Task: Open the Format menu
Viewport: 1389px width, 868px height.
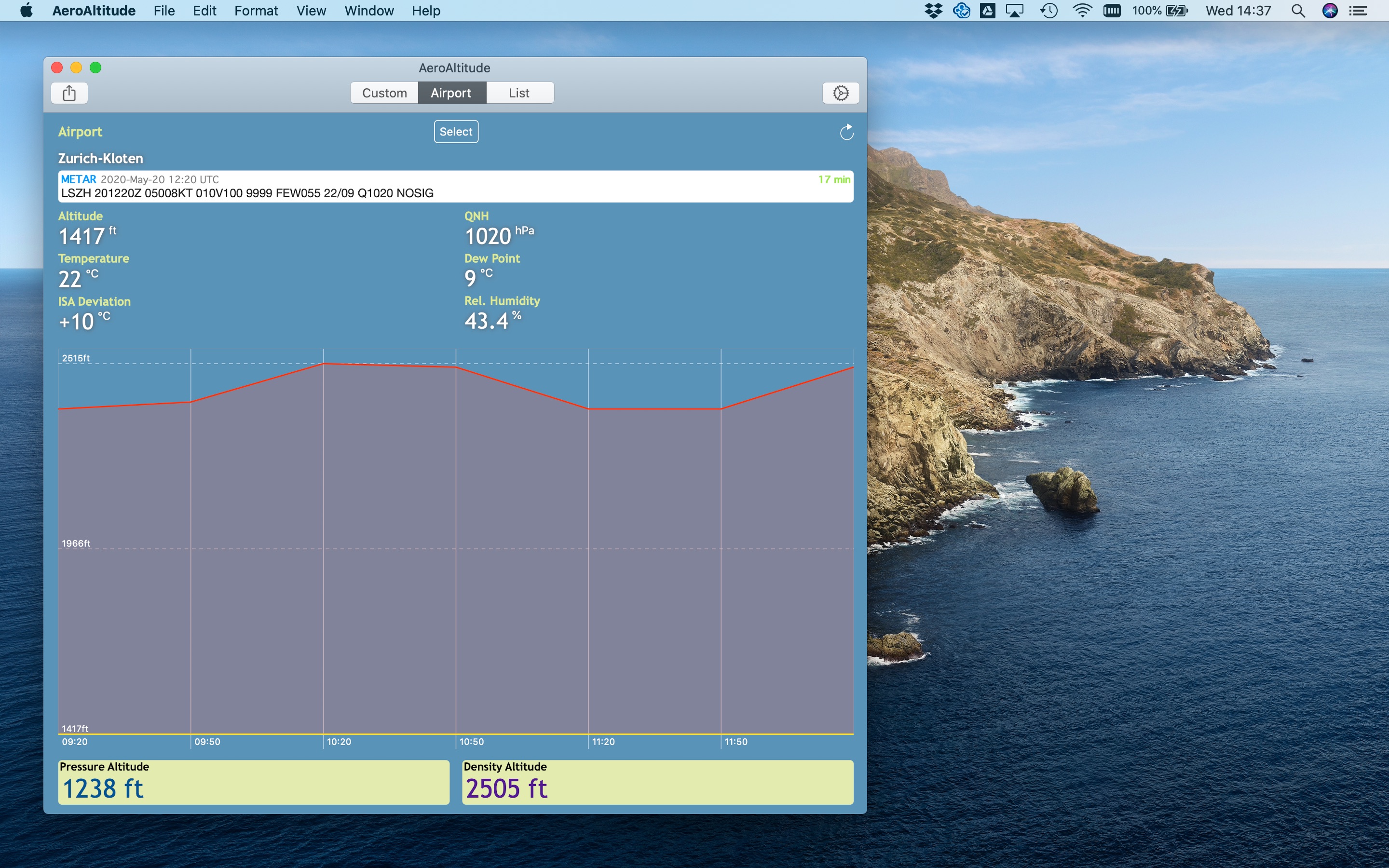Action: [x=256, y=10]
